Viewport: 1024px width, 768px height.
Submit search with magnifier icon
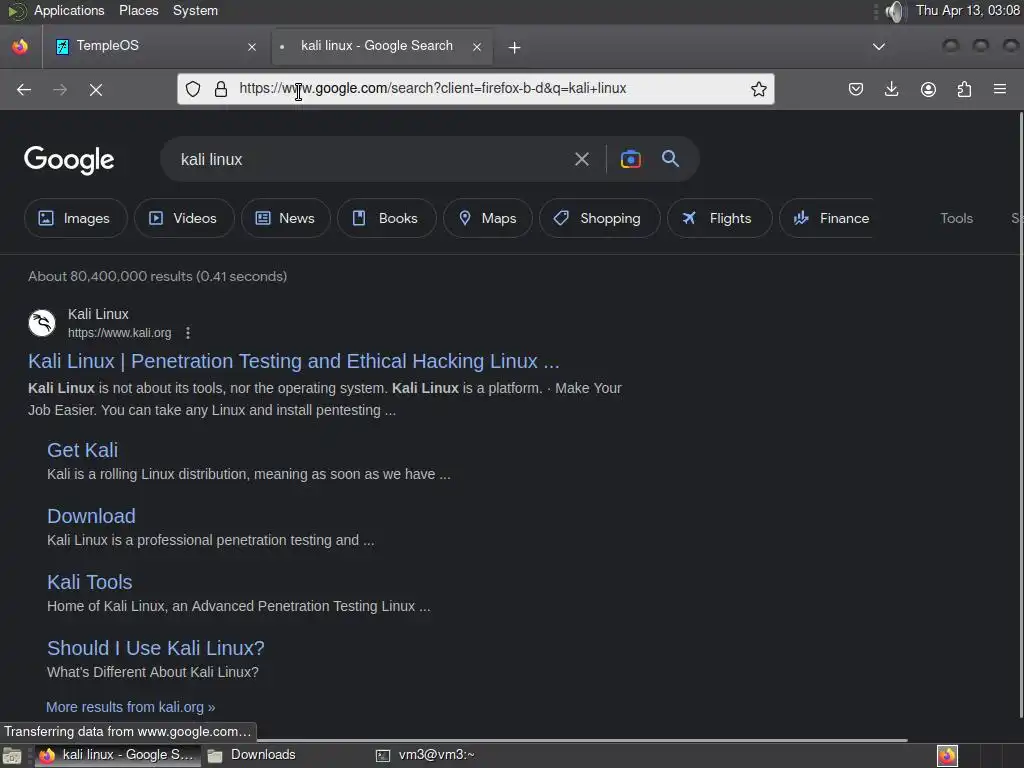(x=670, y=159)
